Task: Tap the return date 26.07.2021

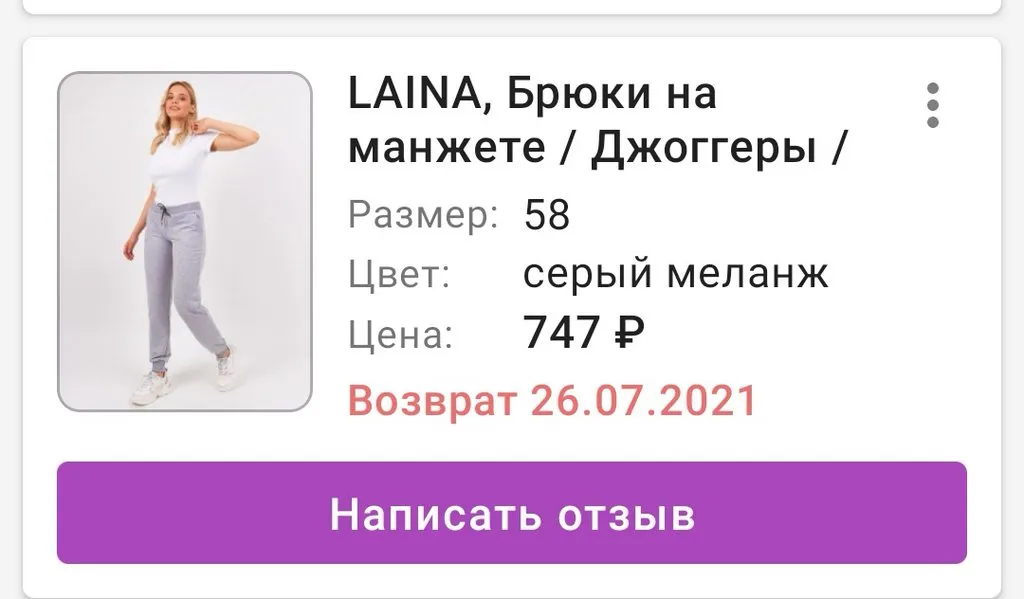Action: pyautogui.click(x=643, y=400)
